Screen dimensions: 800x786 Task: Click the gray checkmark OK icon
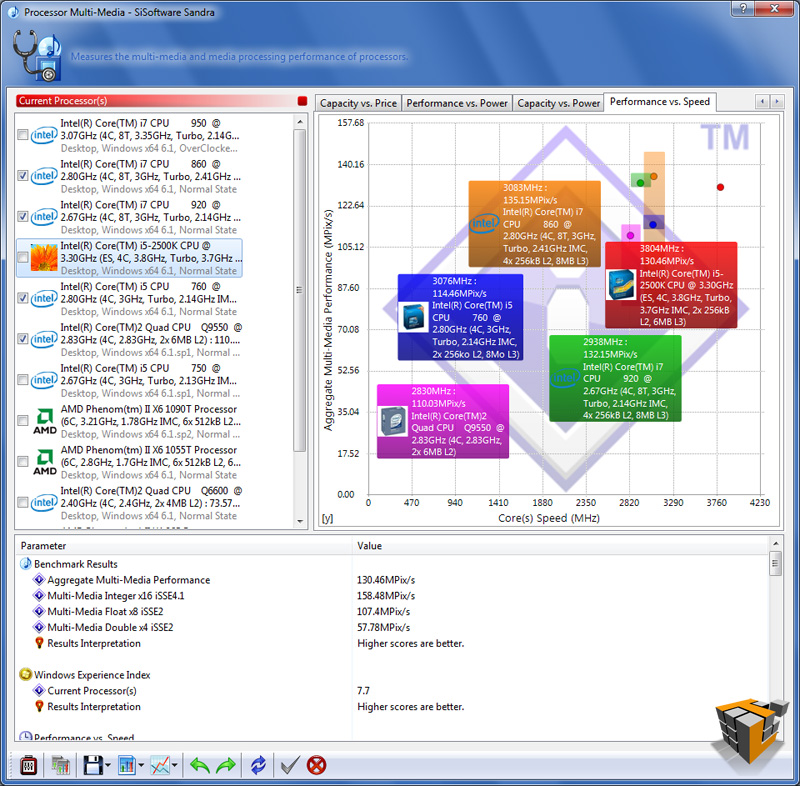point(290,765)
